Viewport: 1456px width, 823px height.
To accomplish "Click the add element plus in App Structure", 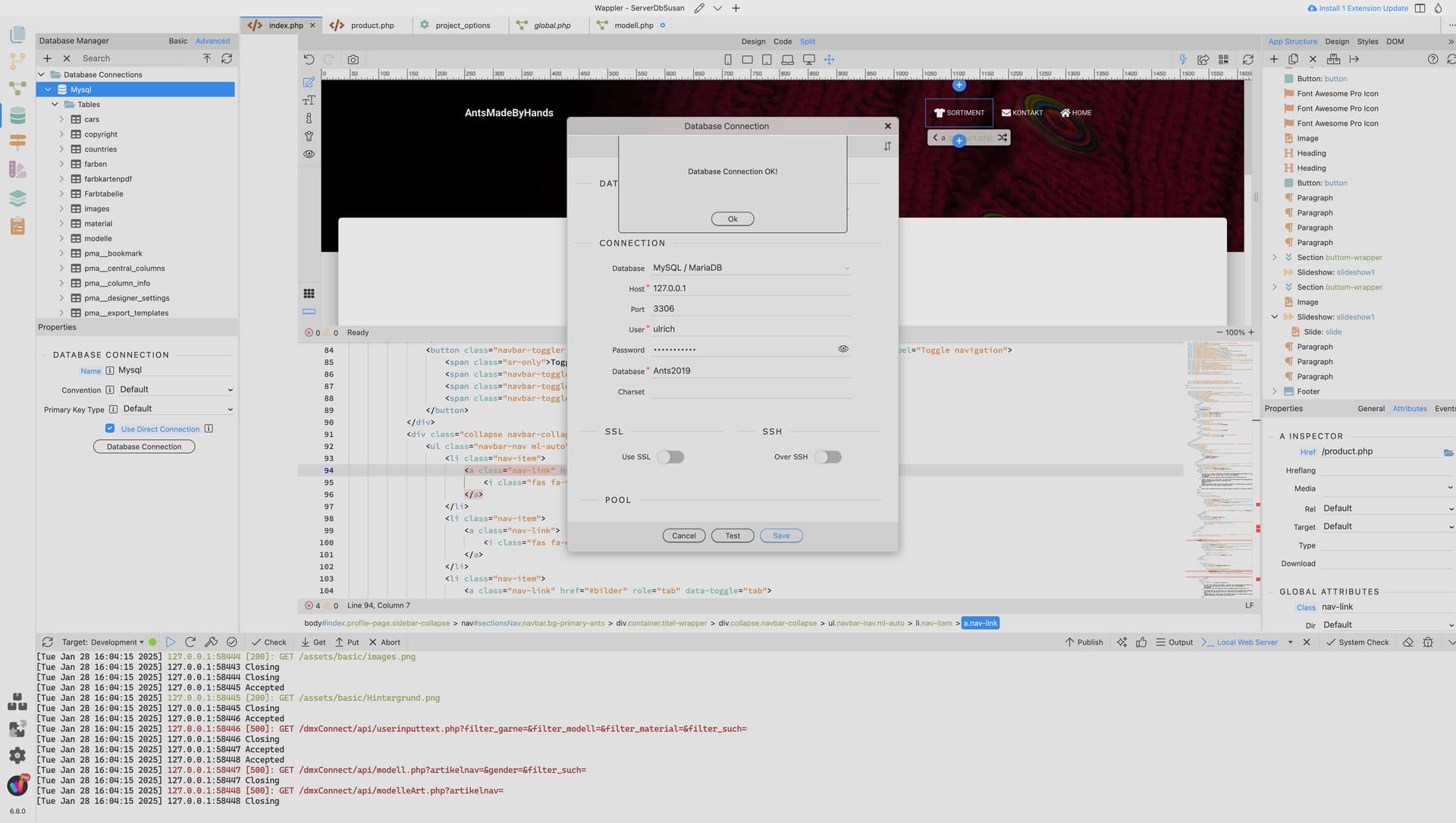I will (x=1274, y=59).
